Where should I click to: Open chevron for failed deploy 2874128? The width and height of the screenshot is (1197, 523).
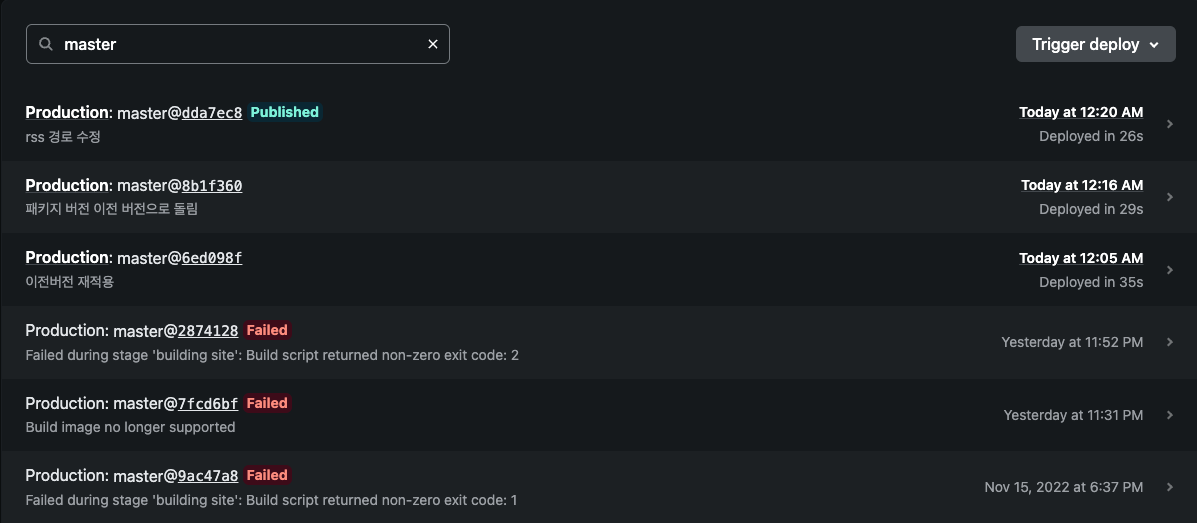[x=1170, y=342]
